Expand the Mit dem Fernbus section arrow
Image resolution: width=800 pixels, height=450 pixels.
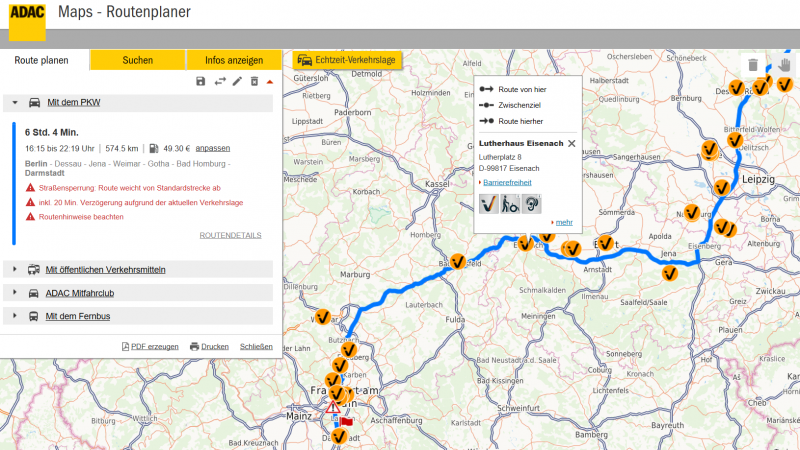tap(15, 316)
